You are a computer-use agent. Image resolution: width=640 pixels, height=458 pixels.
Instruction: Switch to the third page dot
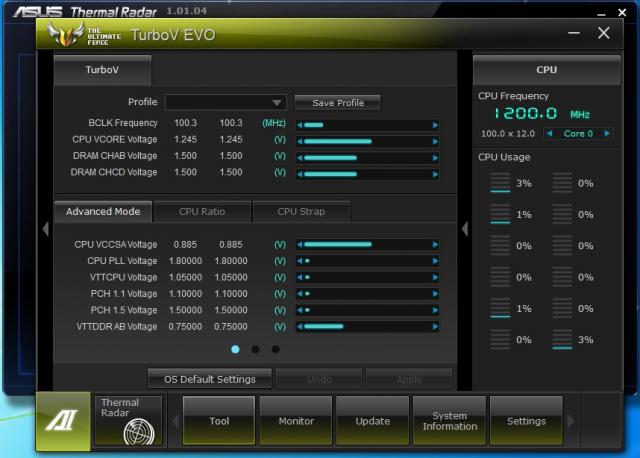275,350
